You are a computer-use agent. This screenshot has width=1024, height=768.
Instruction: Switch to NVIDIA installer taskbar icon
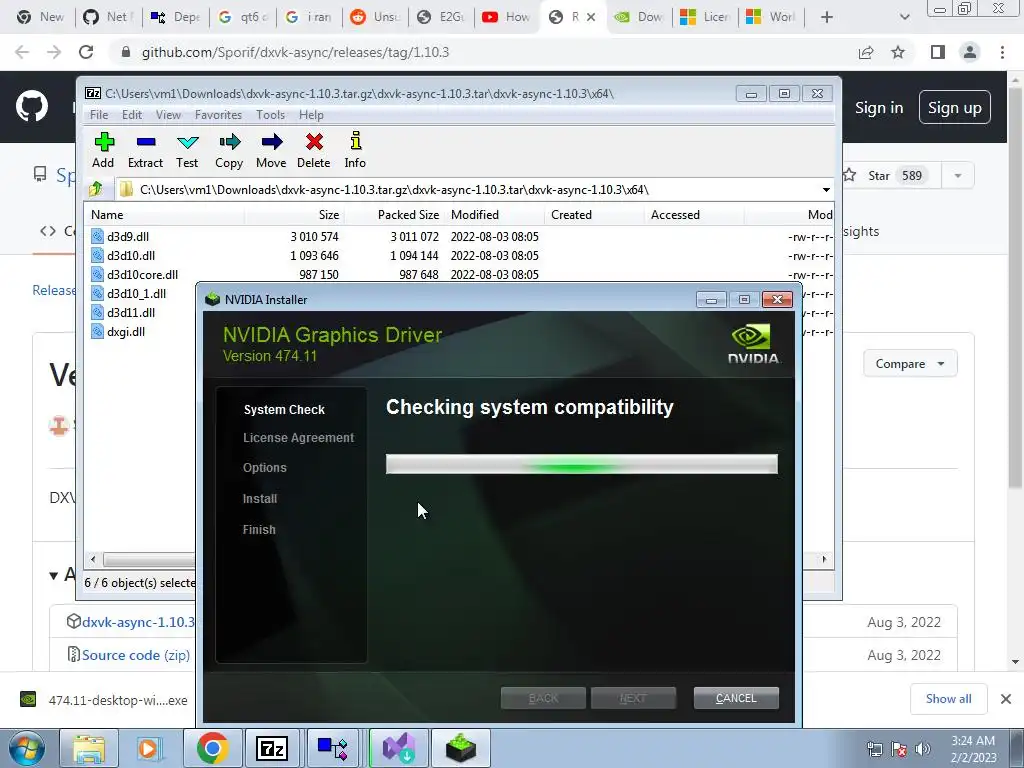coord(460,748)
